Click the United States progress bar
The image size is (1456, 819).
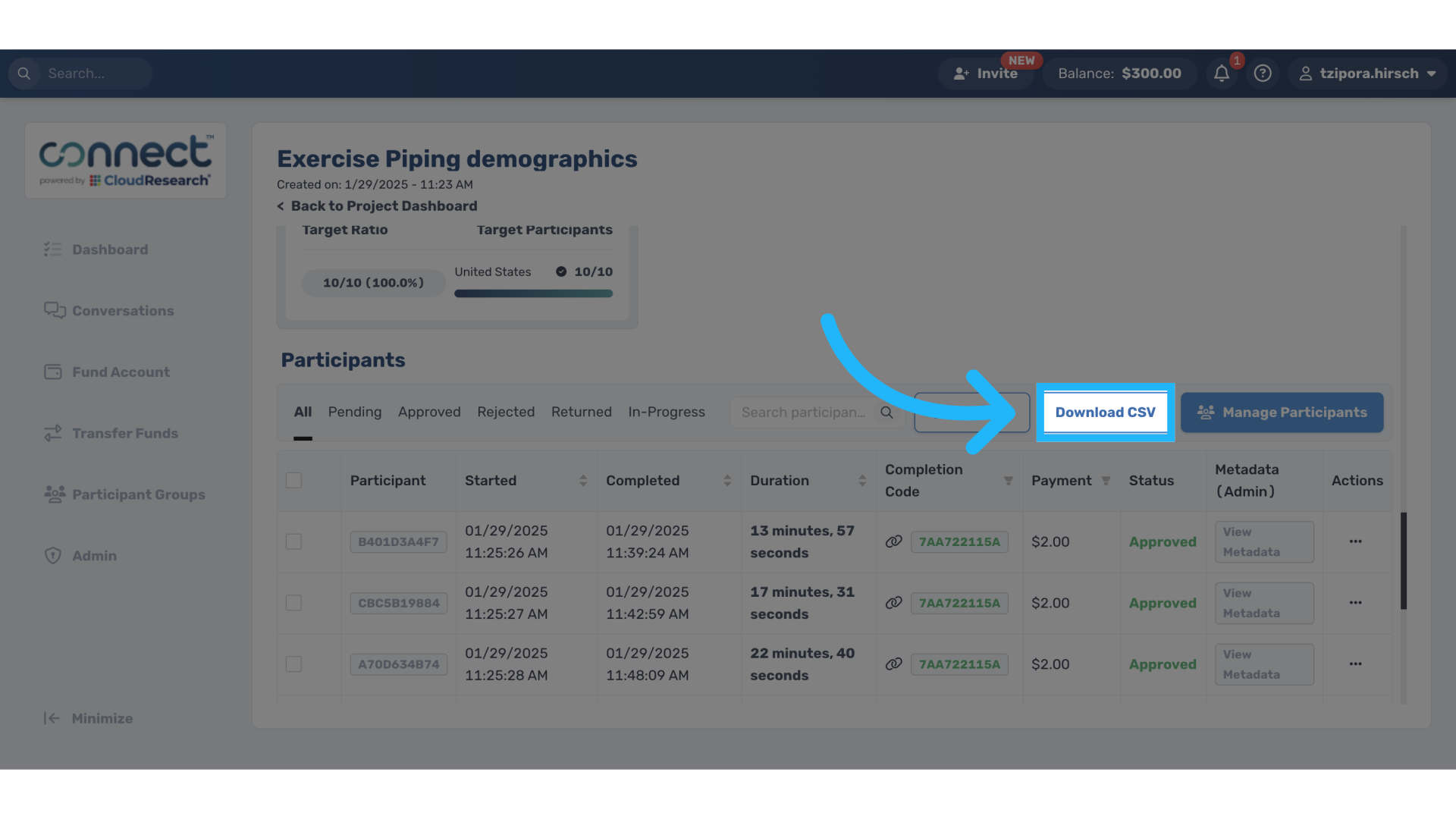pyautogui.click(x=533, y=293)
